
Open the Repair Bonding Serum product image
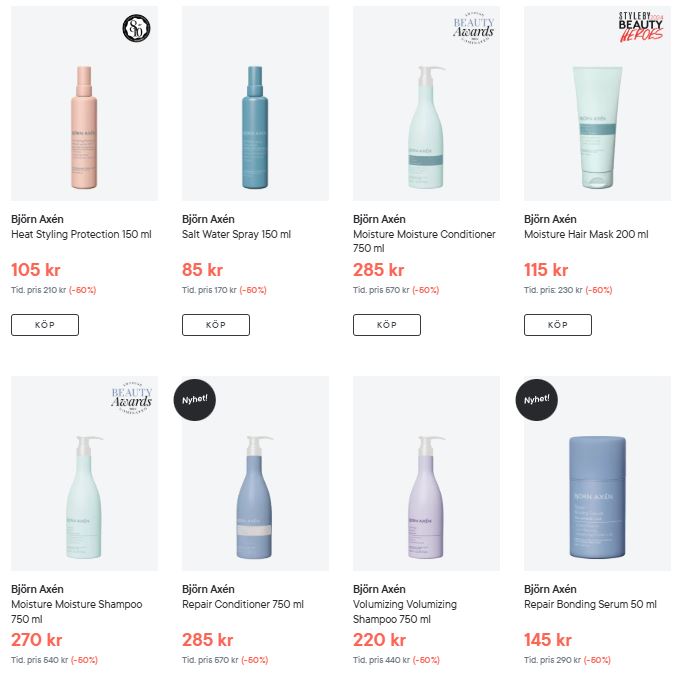[x=597, y=497]
